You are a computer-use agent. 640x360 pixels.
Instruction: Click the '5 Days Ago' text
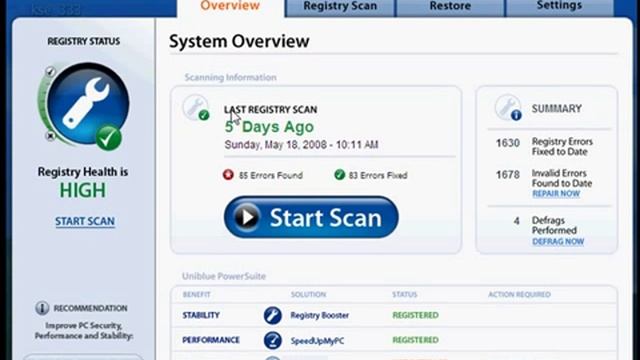[269, 127]
